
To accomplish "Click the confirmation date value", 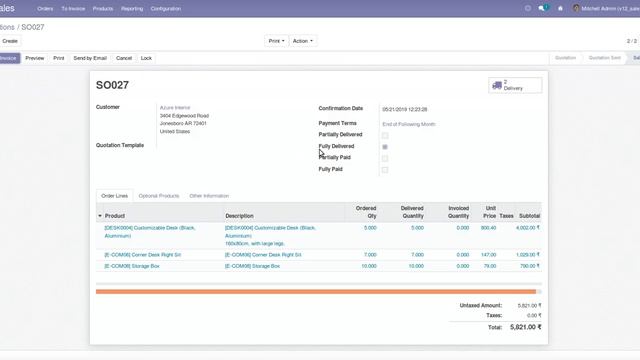I will click(x=404, y=109).
